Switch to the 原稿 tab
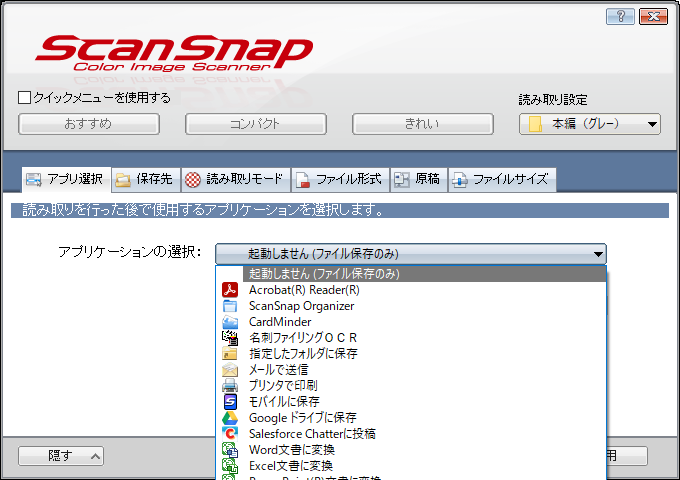680x480 pixels. click(419, 180)
